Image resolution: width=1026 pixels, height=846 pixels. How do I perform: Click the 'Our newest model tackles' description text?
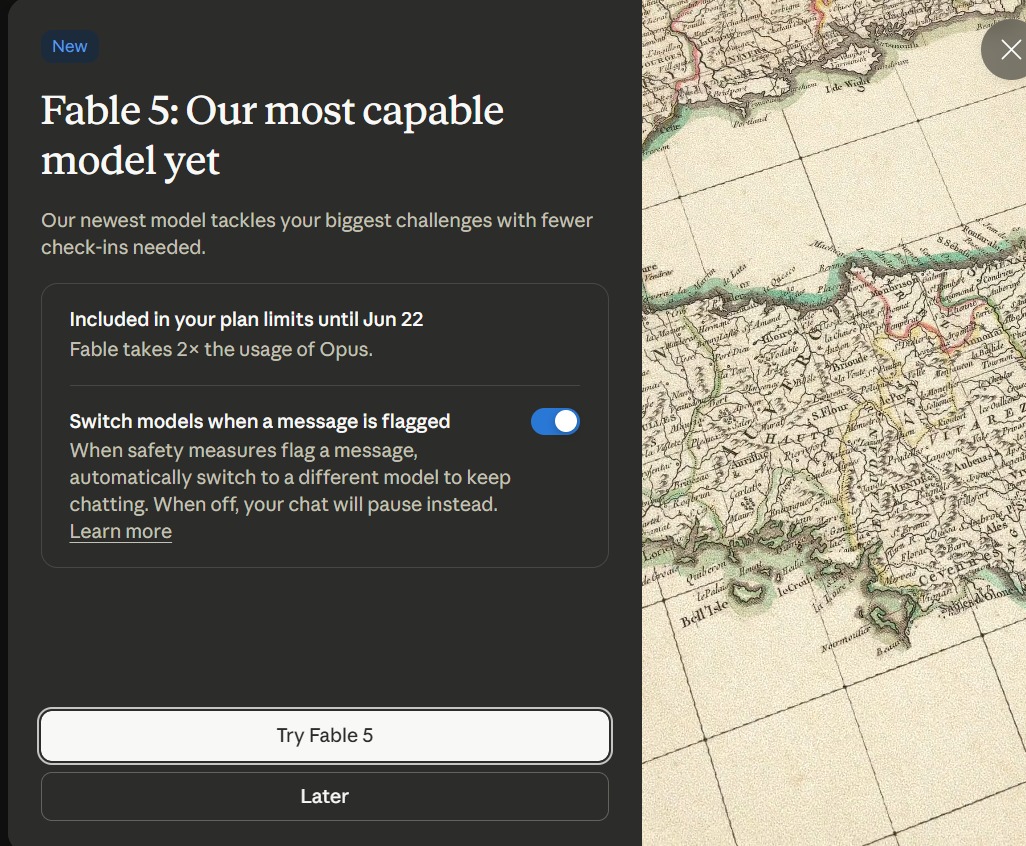tap(317, 234)
